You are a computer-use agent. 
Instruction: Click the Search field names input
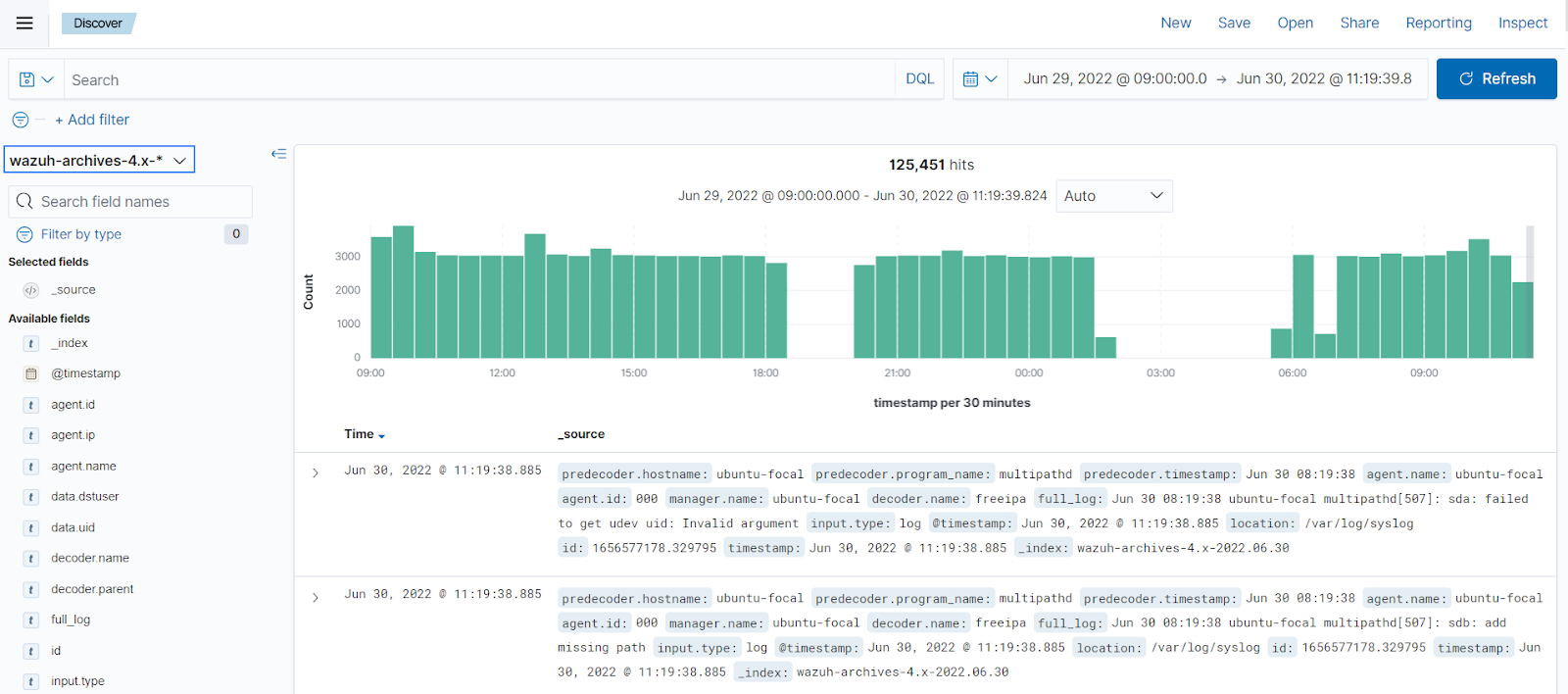coord(130,201)
